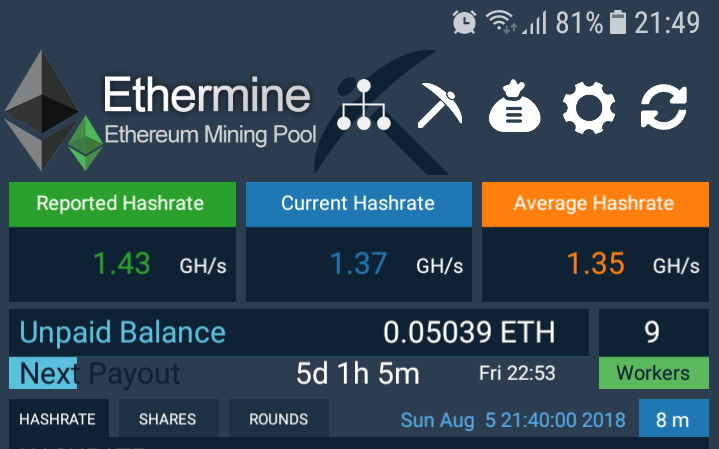Image resolution: width=719 pixels, height=449 pixels.
Task: Tap the Sun Aug 5 21:40:00 2018 timestamp
Action: (x=513, y=420)
